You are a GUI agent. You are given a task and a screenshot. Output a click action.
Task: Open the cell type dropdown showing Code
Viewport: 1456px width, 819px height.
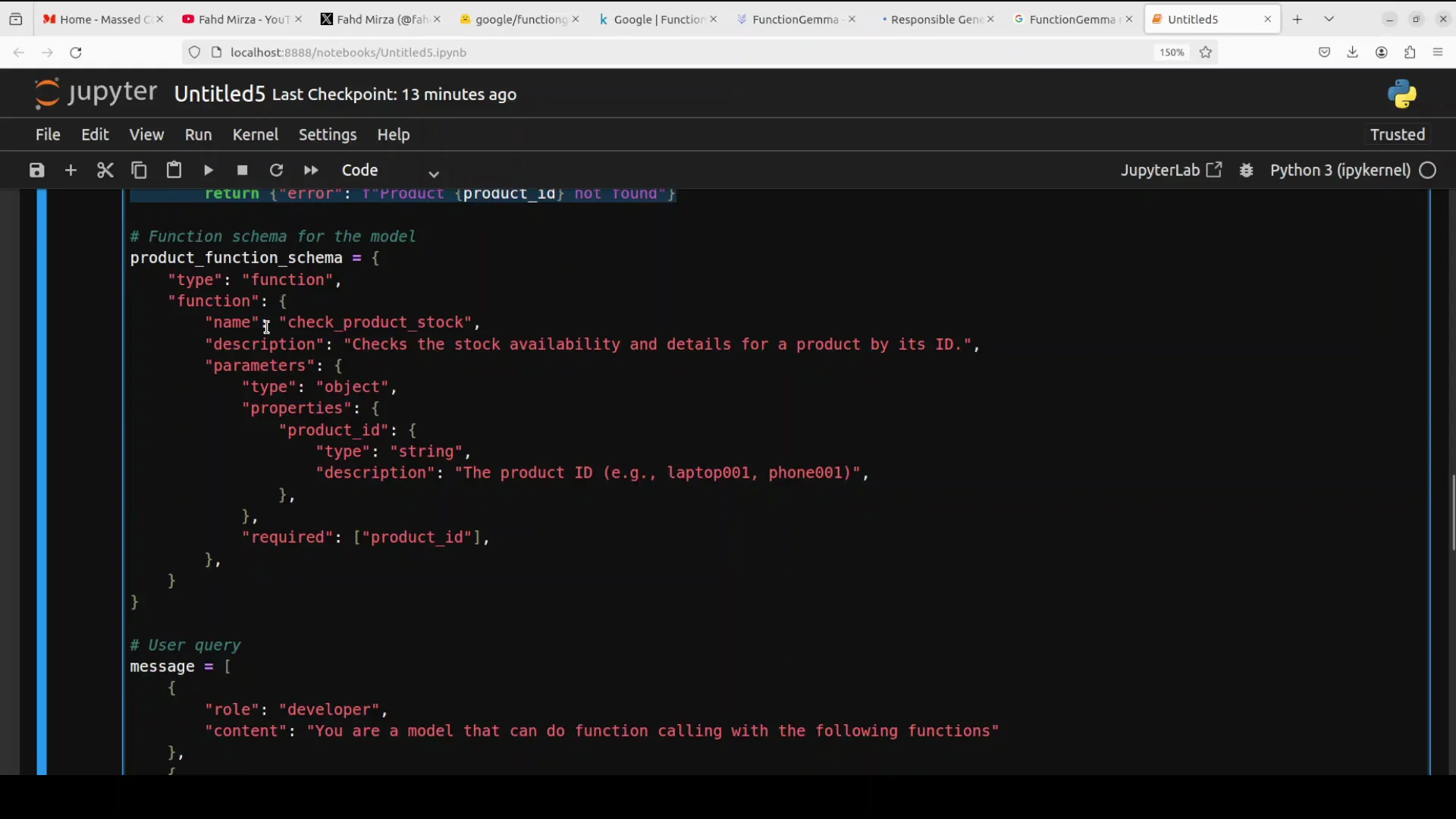(x=378, y=170)
